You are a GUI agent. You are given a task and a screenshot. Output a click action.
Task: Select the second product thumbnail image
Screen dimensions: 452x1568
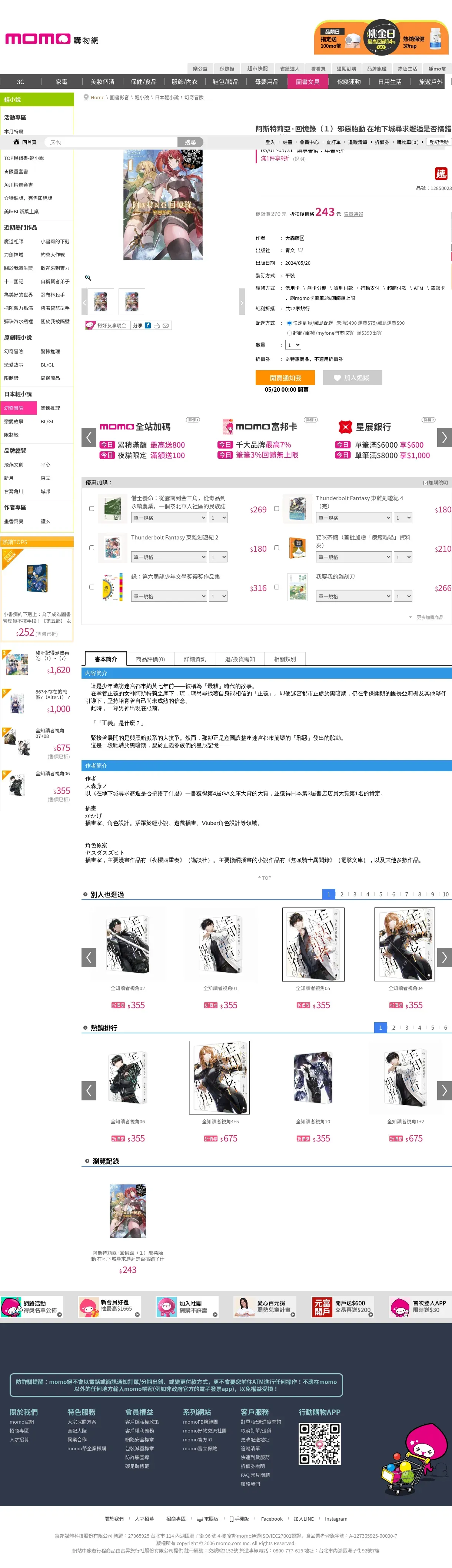(132, 302)
